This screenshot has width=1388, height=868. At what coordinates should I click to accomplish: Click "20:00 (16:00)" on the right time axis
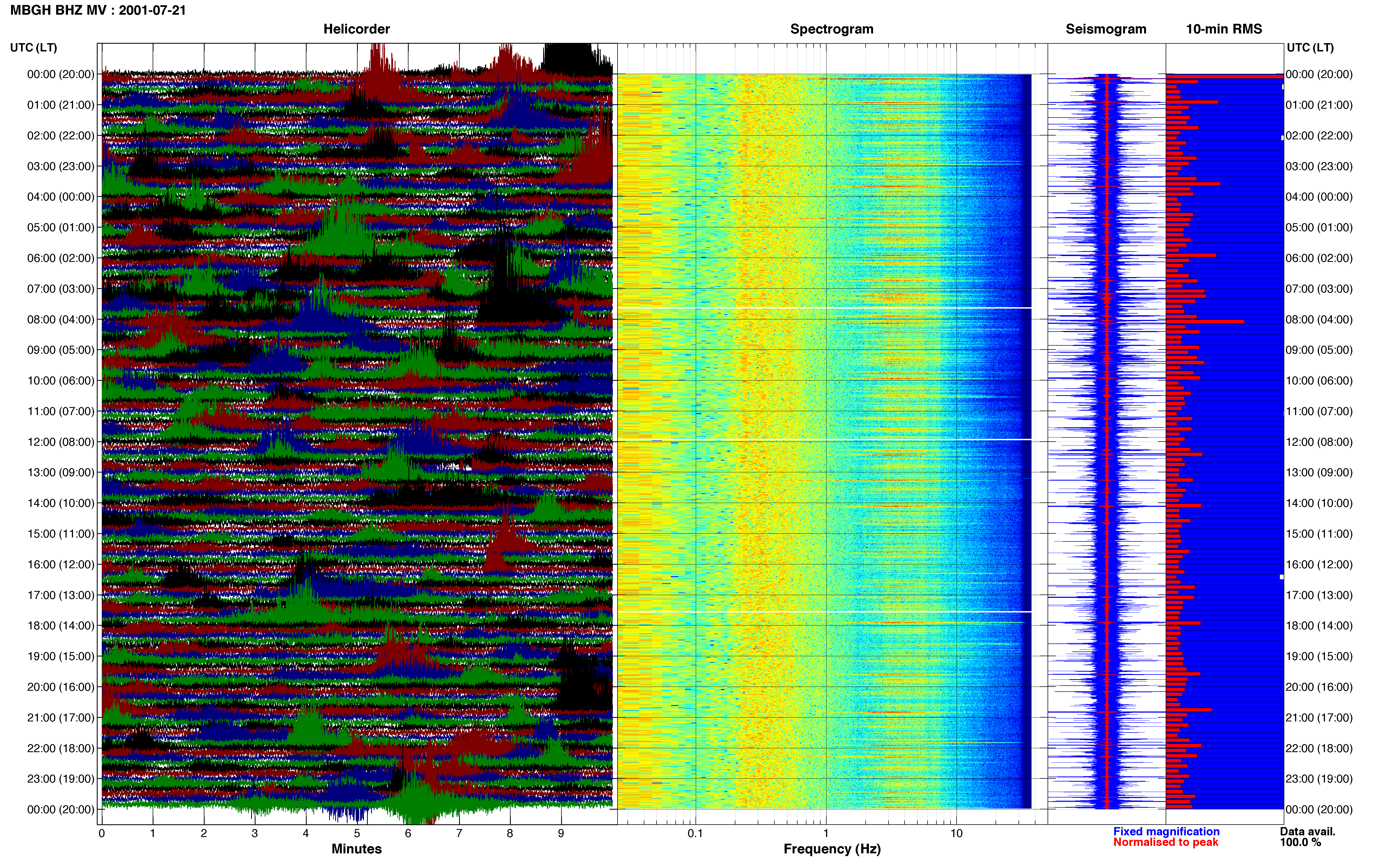[x=1319, y=687]
